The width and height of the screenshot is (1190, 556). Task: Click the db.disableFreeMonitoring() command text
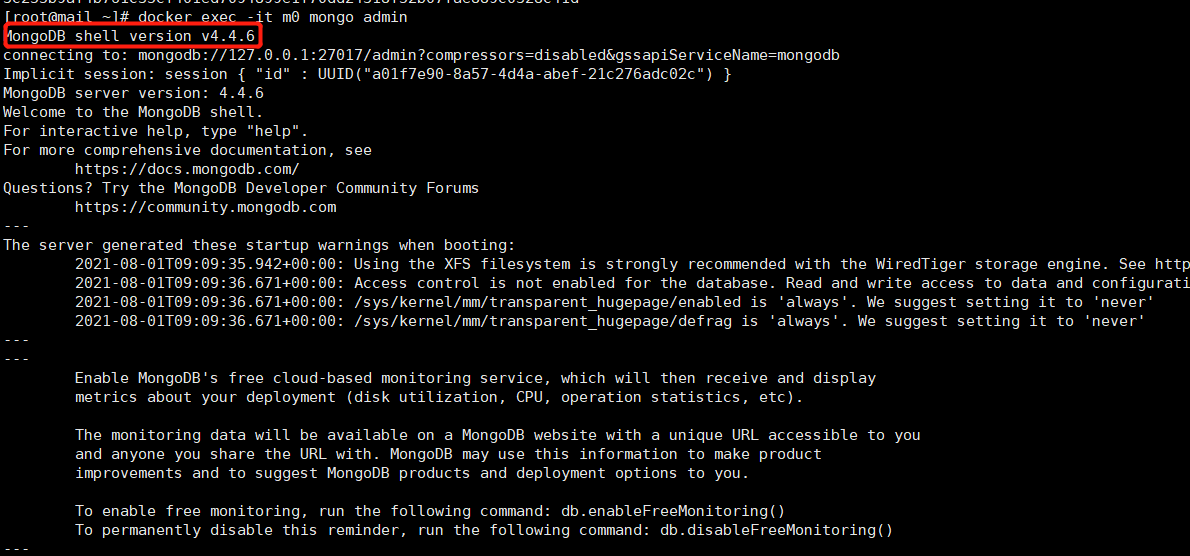click(776, 530)
